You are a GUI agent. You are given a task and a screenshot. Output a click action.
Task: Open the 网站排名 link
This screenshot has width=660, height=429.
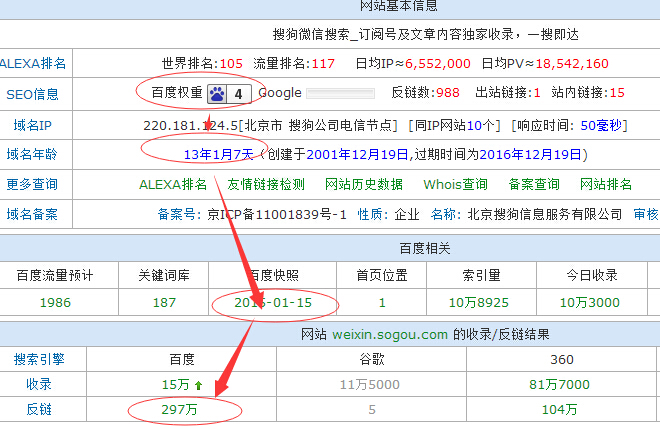pyautogui.click(x=606, y=184)
